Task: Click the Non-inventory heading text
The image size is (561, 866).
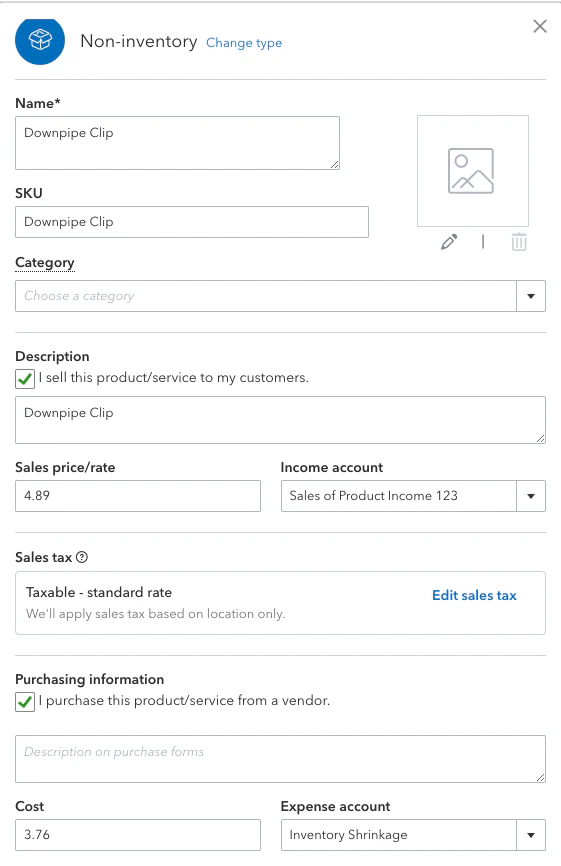Action: pyautogui.click(x=139, y=41)
